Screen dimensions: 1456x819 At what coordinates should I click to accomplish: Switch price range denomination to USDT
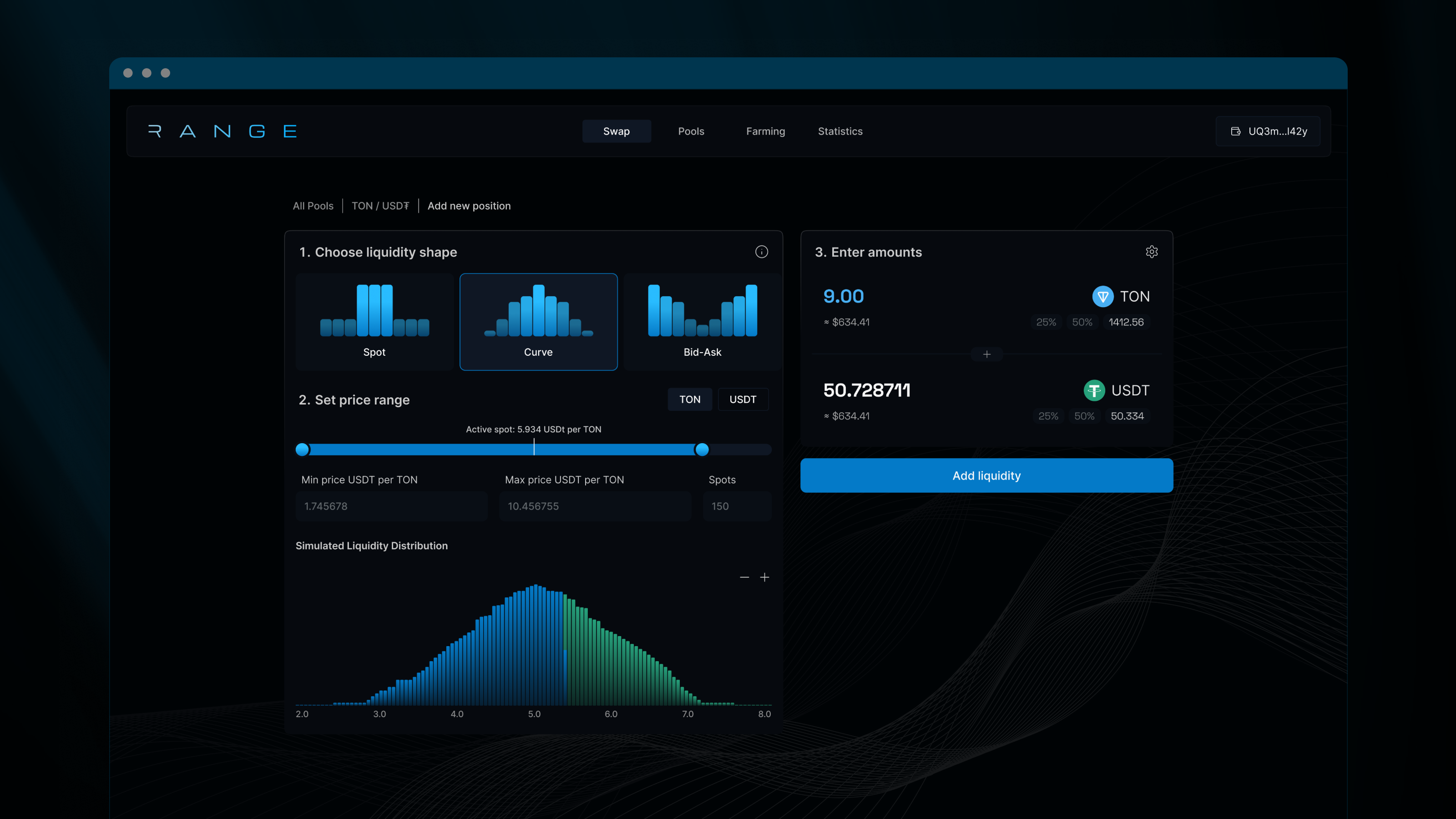point(743,399)
